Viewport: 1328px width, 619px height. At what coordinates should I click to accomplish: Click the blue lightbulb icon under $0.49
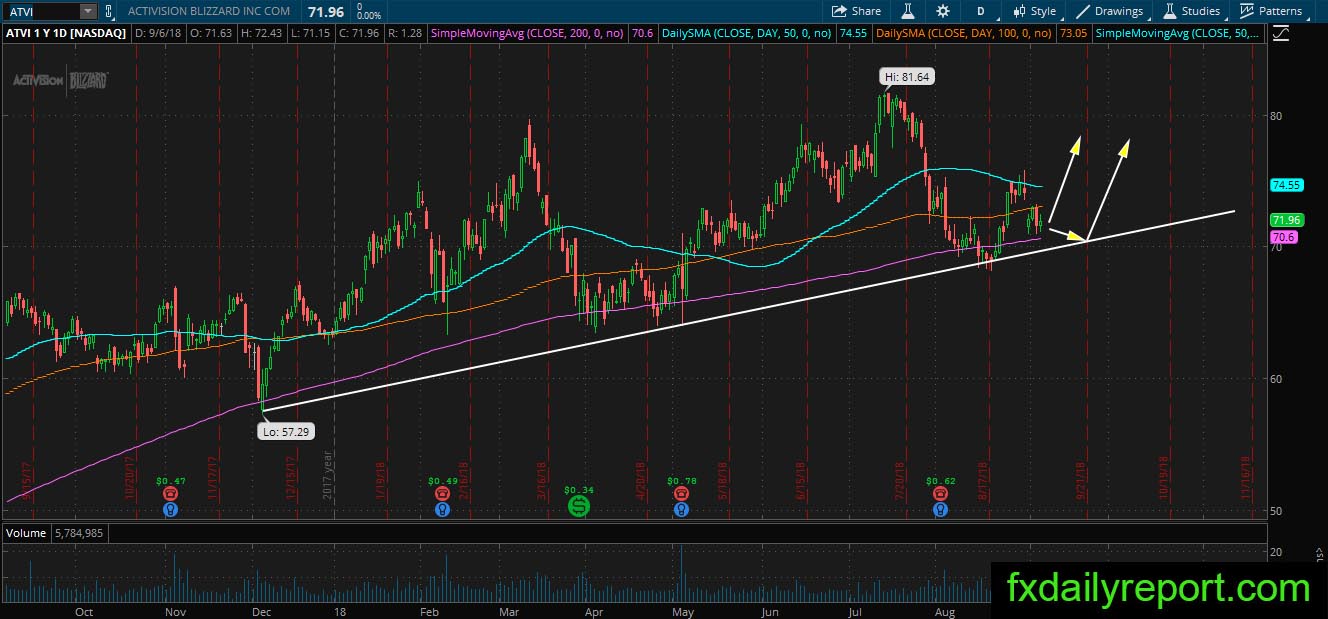[441, 509]
